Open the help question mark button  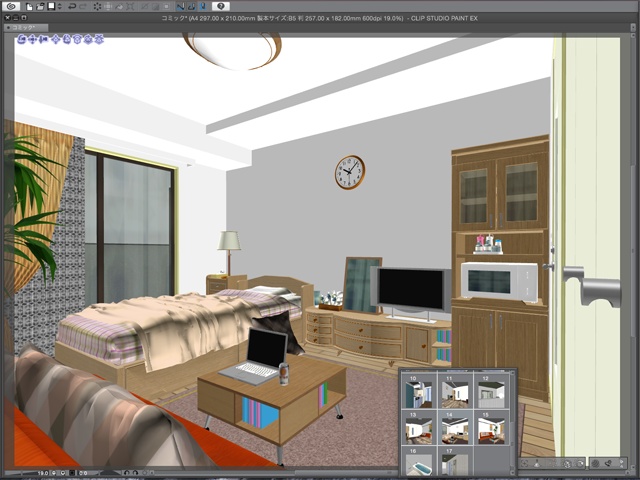click(220, 6)
